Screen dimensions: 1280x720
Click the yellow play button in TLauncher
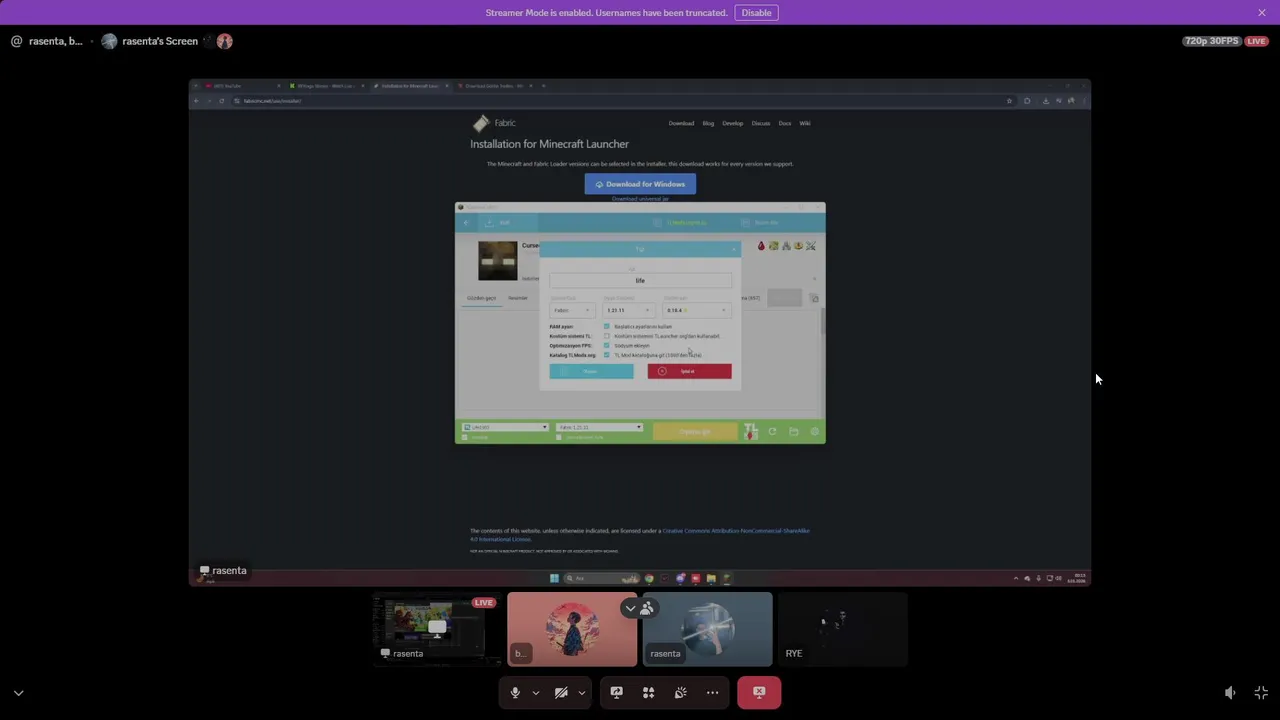point(696,431)
